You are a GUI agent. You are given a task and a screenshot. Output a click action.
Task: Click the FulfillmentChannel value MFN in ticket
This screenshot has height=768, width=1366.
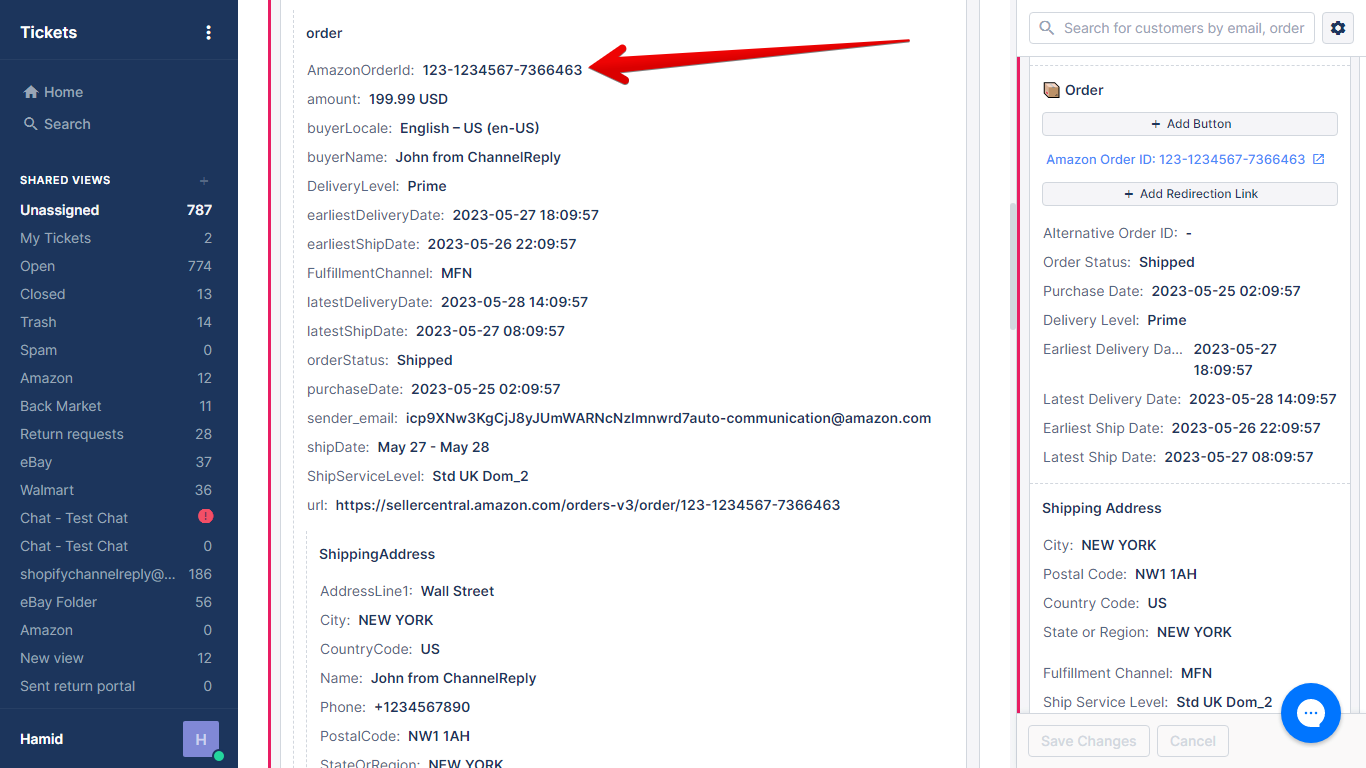[x=456, y=273]
